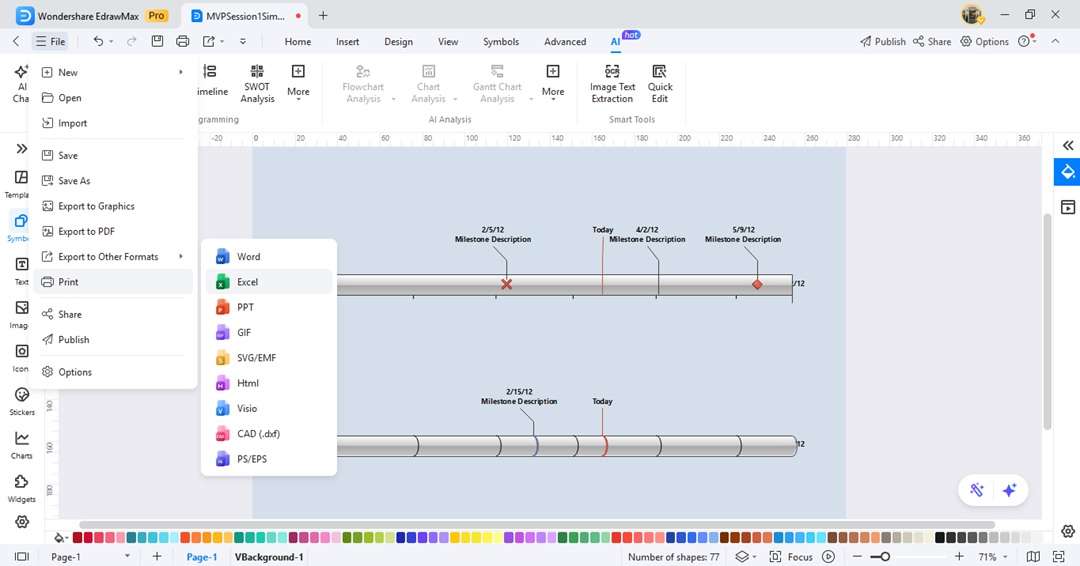Add a new page with plus button
This screenshot has width=1080, height=566.
[x=157, y=556]
